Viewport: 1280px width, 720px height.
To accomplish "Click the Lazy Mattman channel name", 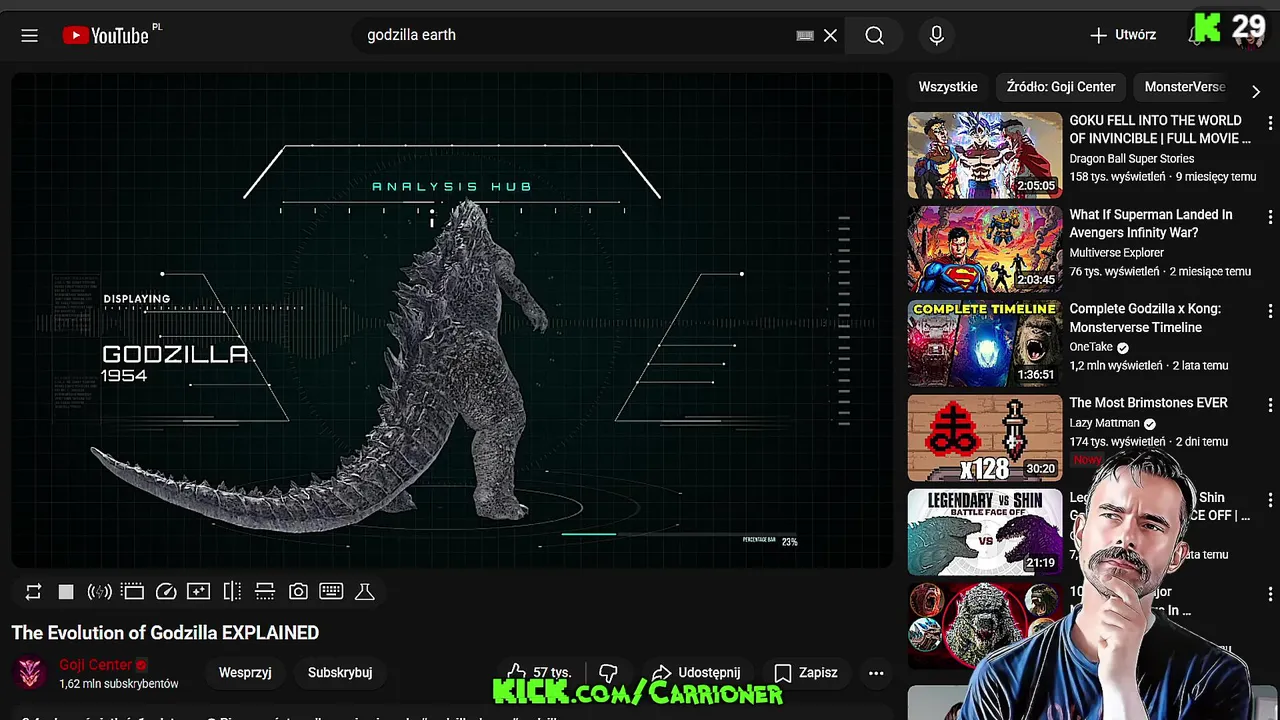I will coord(1104,423).
